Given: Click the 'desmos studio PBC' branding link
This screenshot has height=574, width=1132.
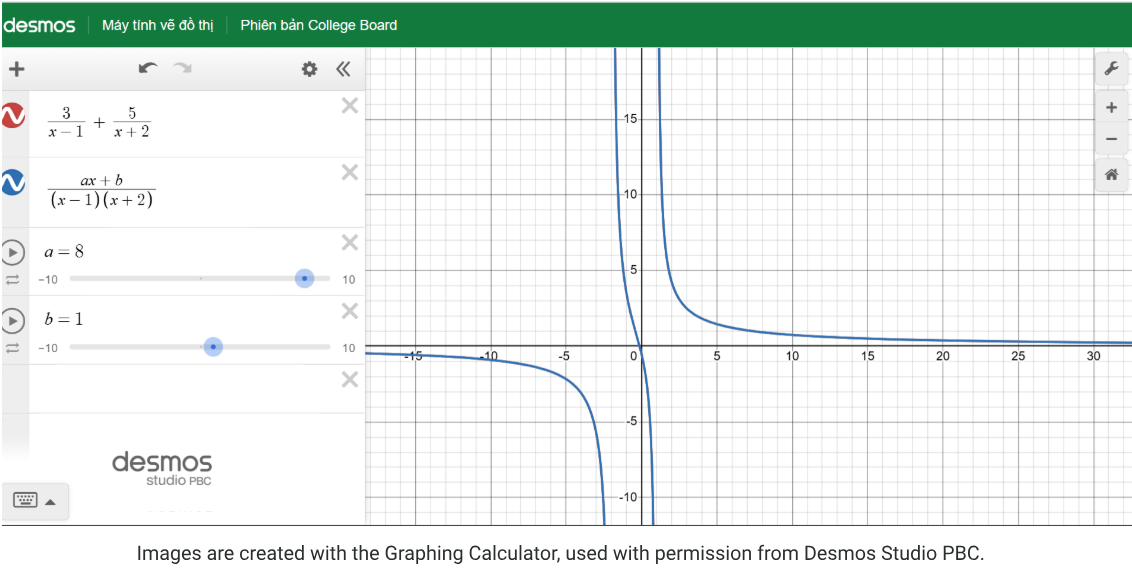Looking at the screenshot, I should pos(162,469).
